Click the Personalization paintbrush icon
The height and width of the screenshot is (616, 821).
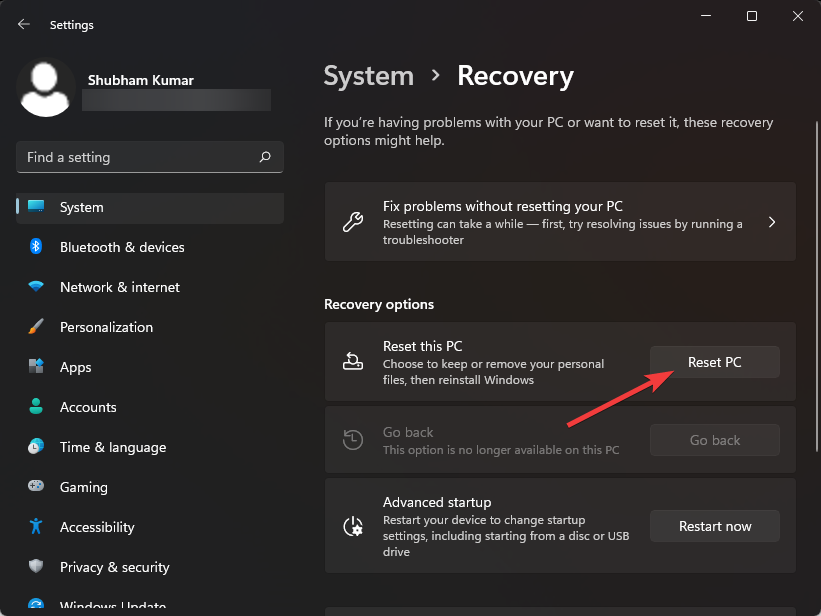coord(36,326)
